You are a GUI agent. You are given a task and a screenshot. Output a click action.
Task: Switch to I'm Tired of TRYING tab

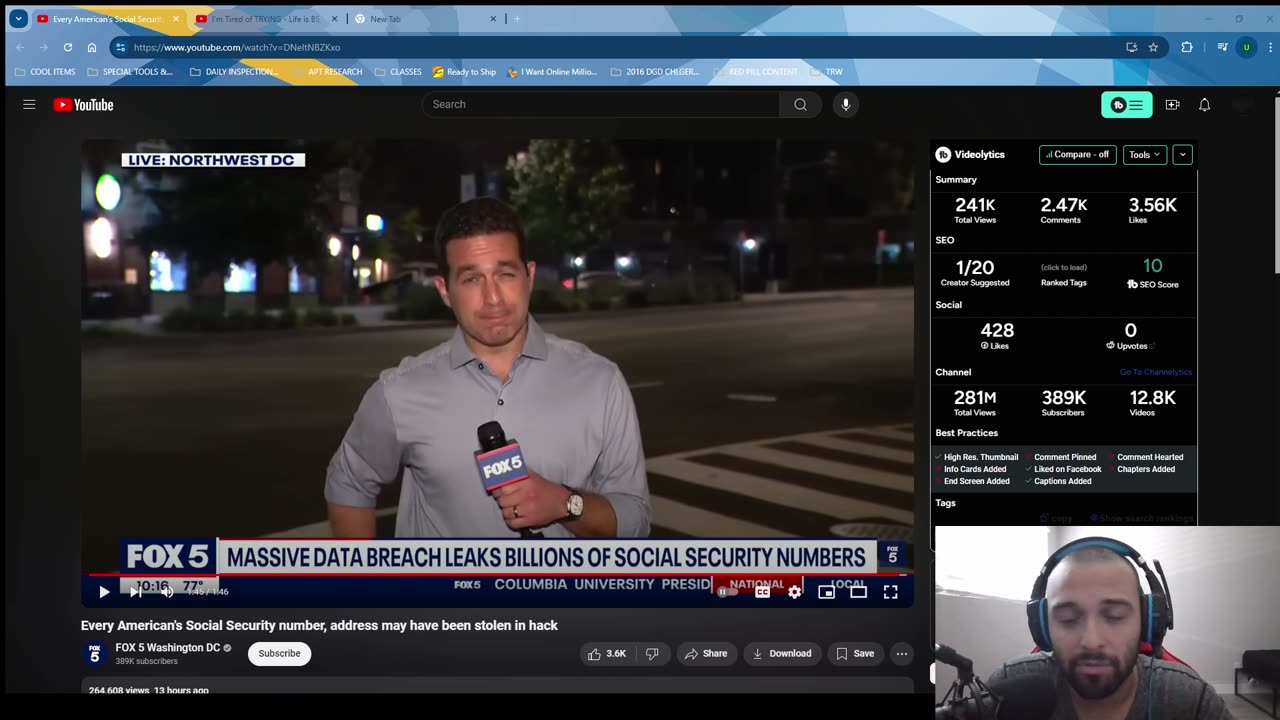coord(266,19)
